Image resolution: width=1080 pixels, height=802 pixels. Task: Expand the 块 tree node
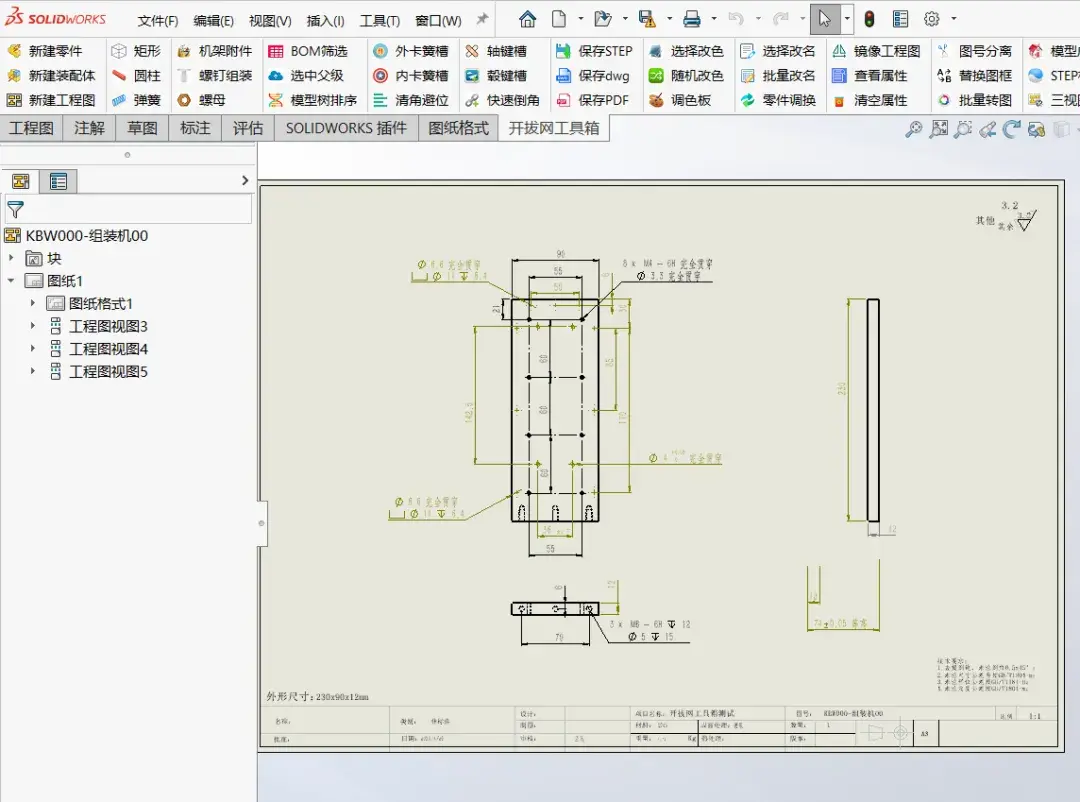tap(11, 258)
